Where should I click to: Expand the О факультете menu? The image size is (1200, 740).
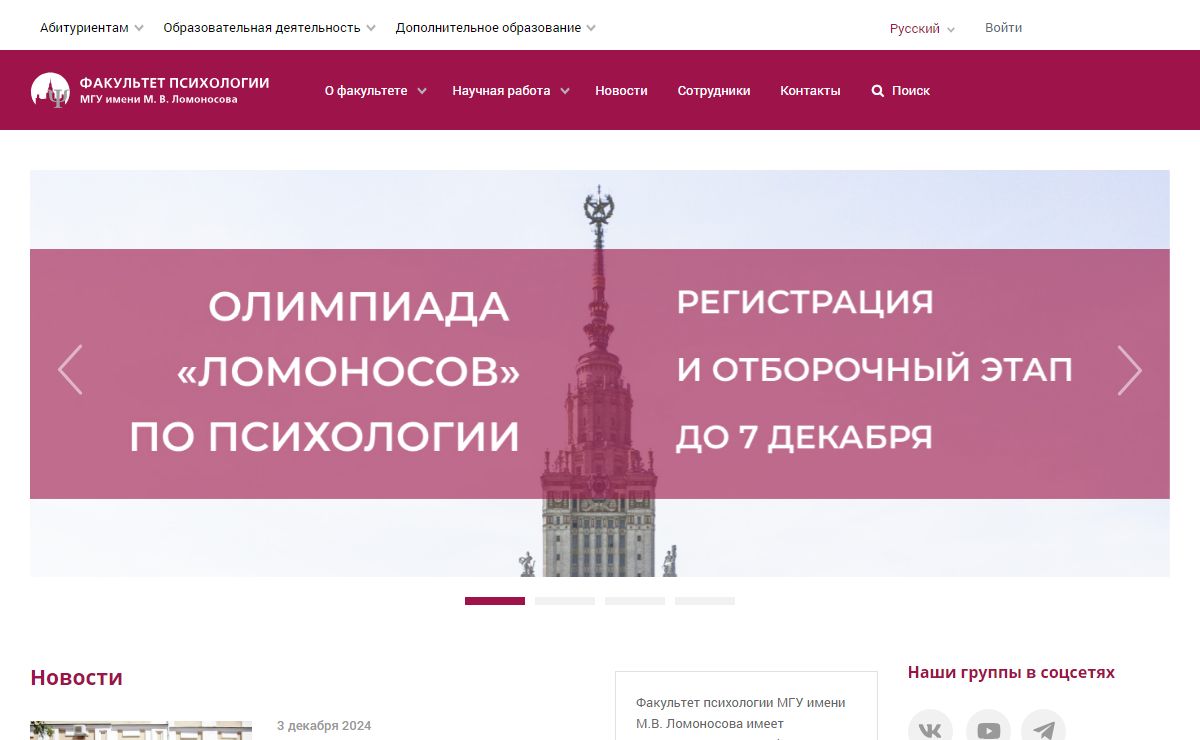pos(375,91)
